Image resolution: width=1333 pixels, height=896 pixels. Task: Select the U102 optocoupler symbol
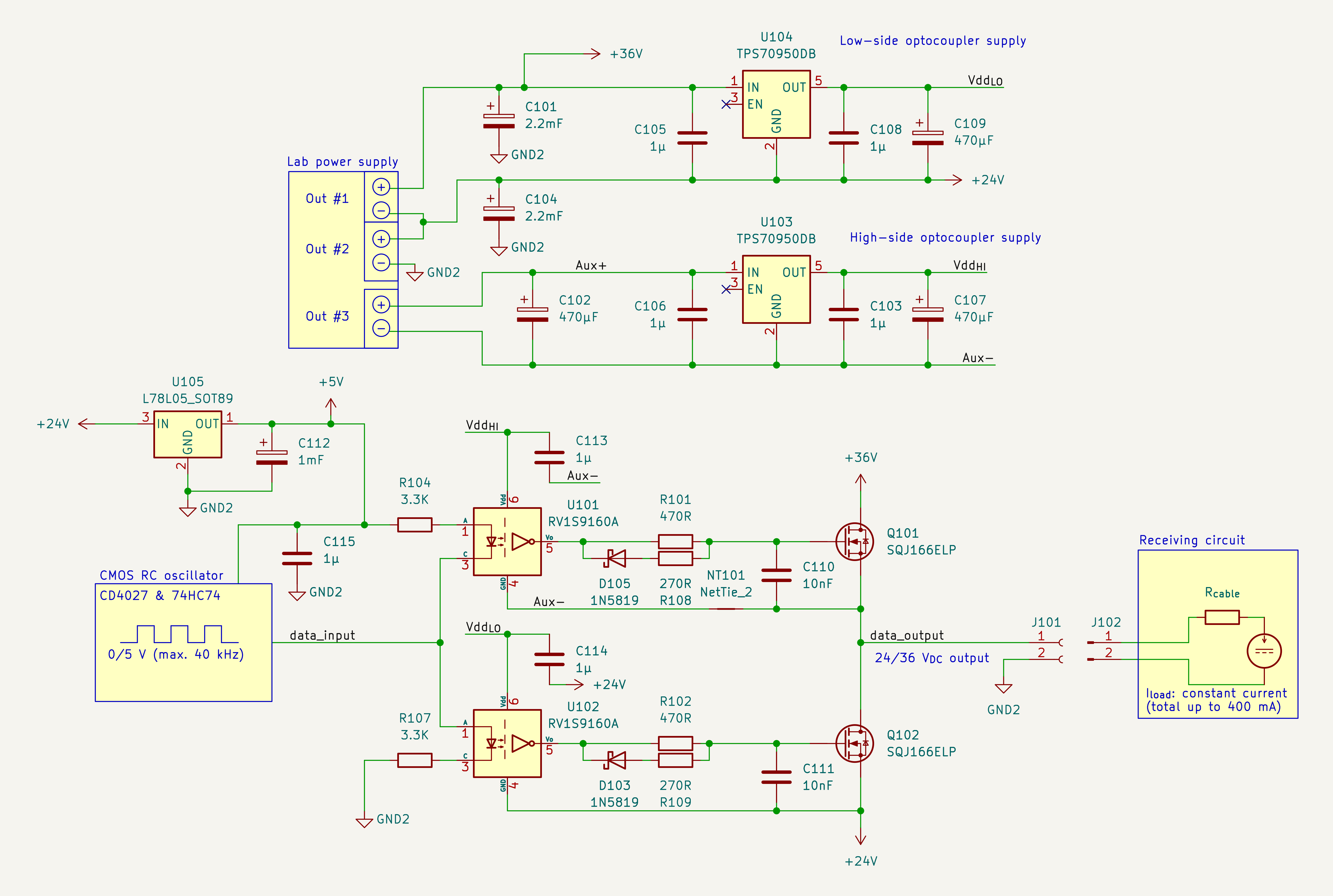pyautogui.click(x=507, y=743)
